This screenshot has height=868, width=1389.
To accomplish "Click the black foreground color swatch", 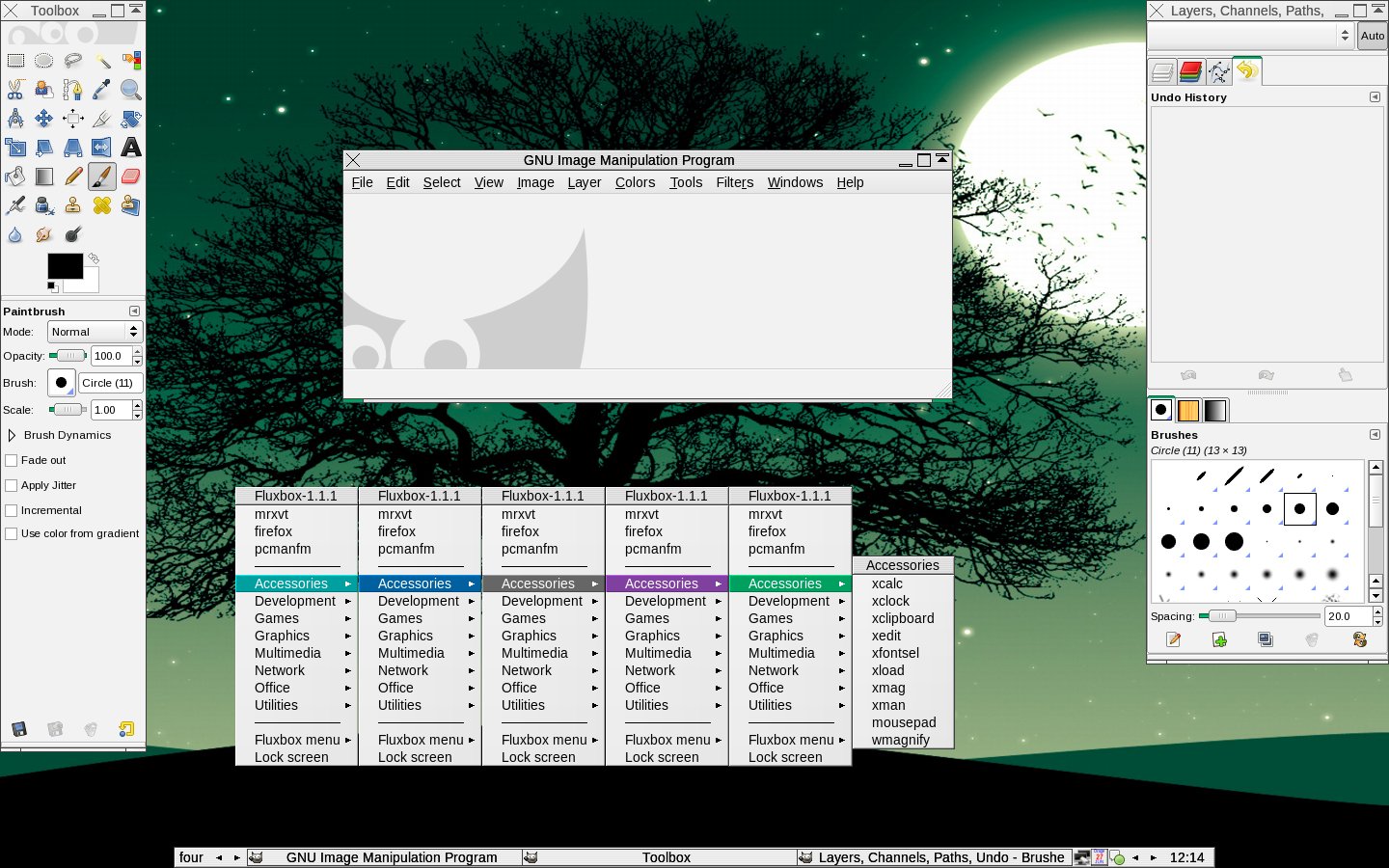I will tap(66, 266).
